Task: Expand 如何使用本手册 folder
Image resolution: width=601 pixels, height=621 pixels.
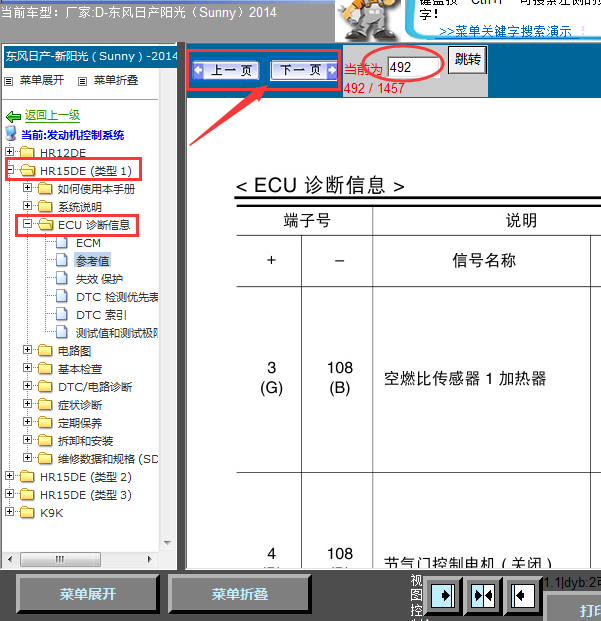Action: (27, 188)
